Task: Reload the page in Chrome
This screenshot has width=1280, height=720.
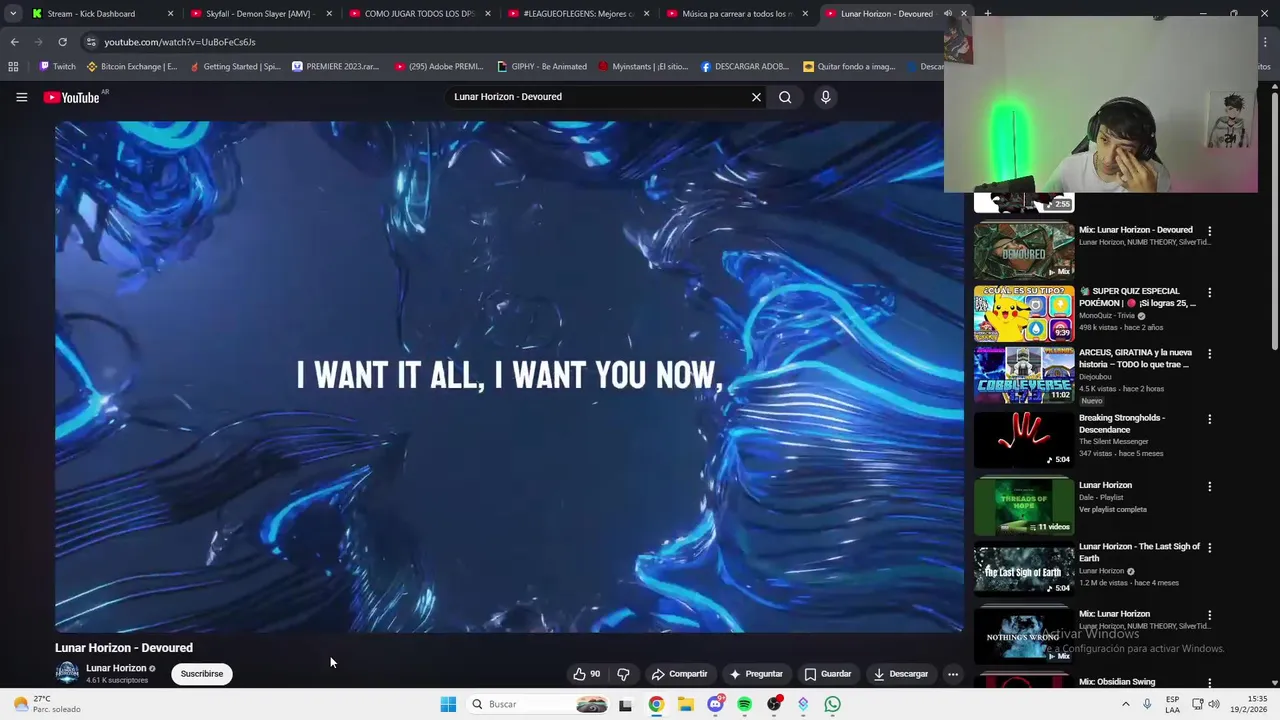Action: pyautogui.click(x=62, y=42)
